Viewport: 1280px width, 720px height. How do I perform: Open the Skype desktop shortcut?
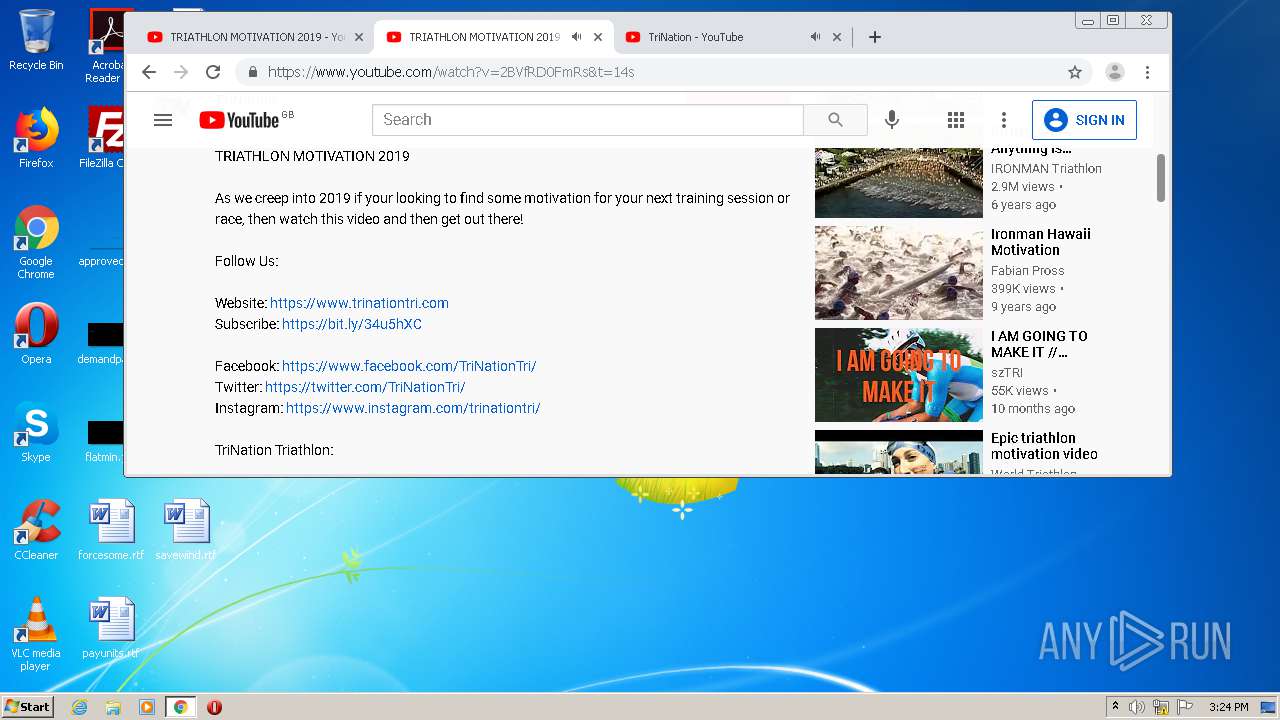(x=36, y=432)
